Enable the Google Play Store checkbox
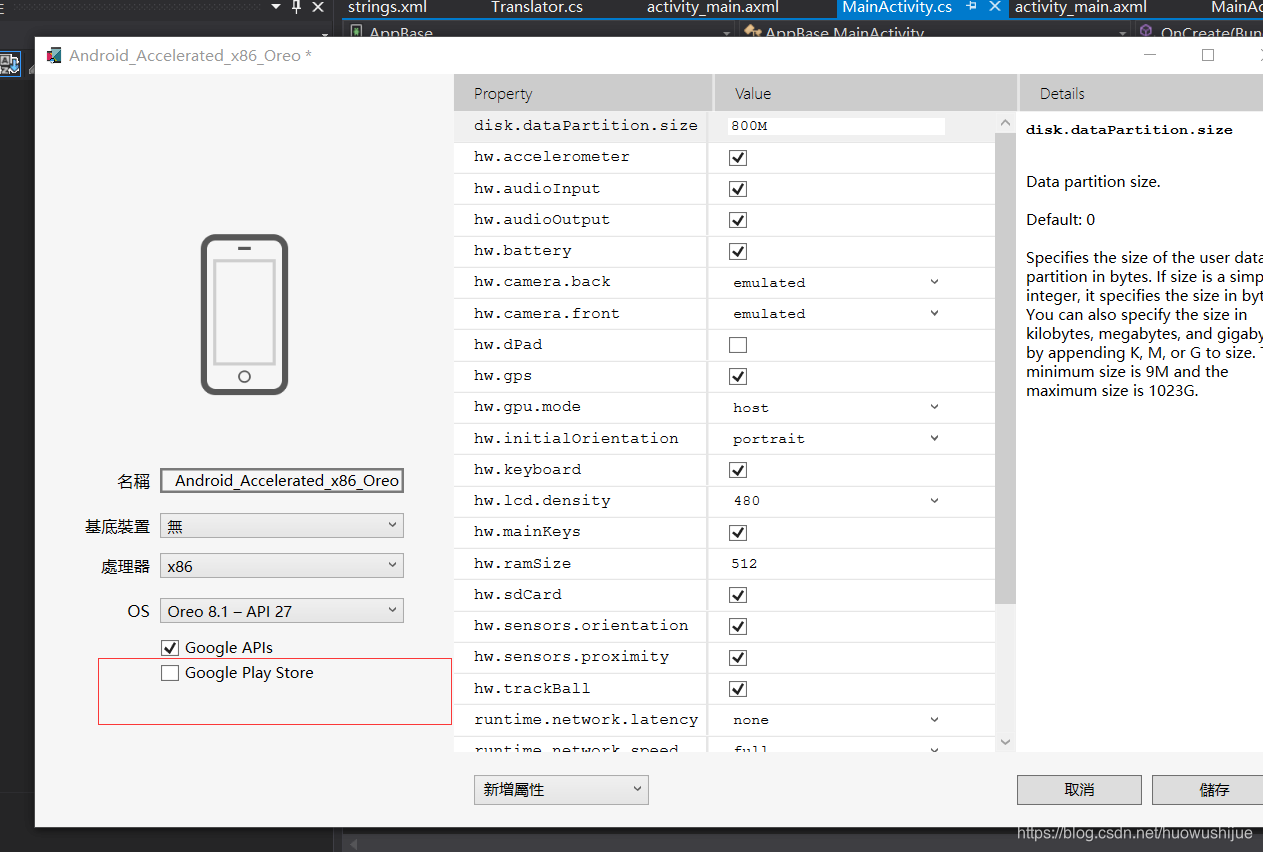 click(170, 673)
